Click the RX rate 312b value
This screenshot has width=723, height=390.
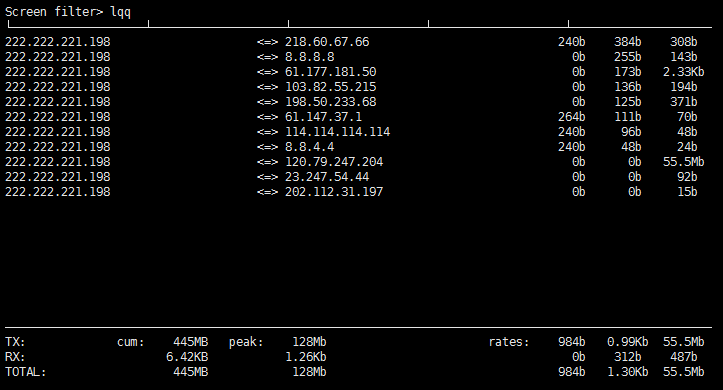click(x=628, y=357)
